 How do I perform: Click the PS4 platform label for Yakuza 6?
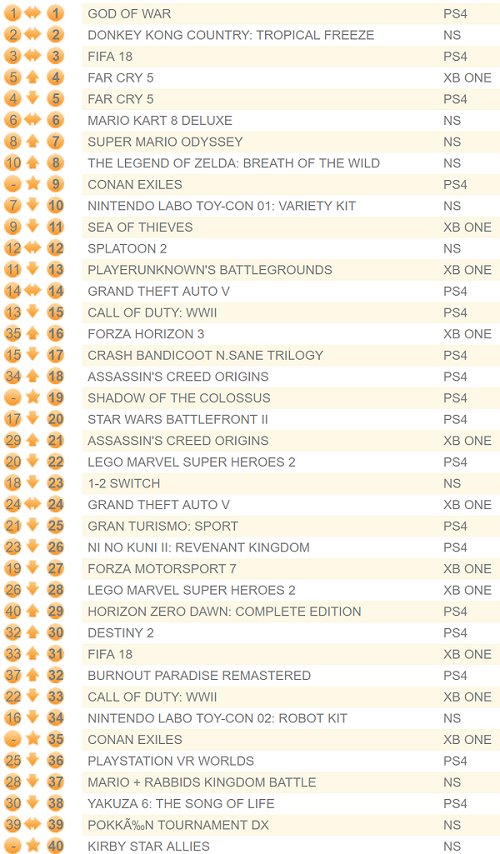coord(455,803)
